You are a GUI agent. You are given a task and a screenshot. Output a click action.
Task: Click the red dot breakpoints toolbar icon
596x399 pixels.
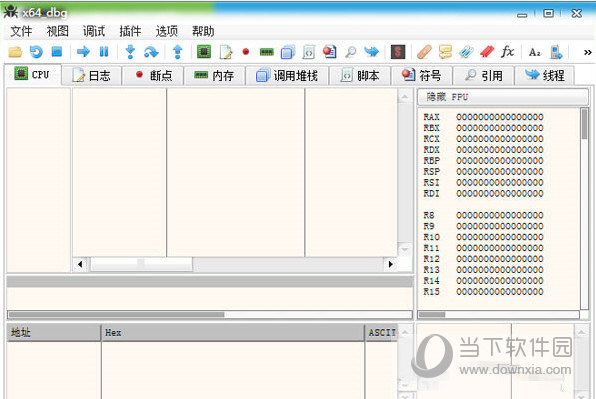coord(246,51)
